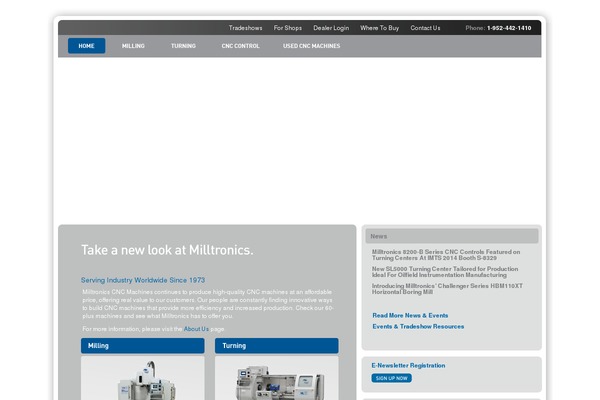
Task: Open the SL5000 Turning Center news item
Action: 445,272
